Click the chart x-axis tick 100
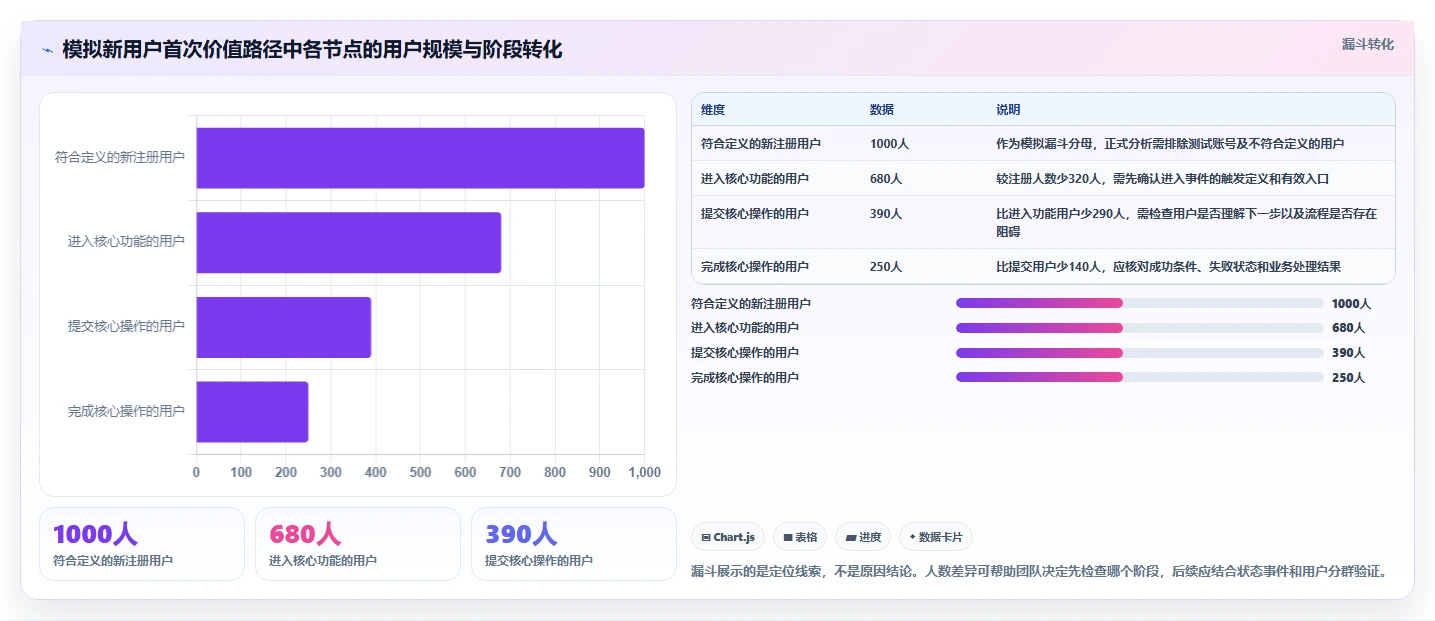 pyautogui.click(x=241, y=472)
